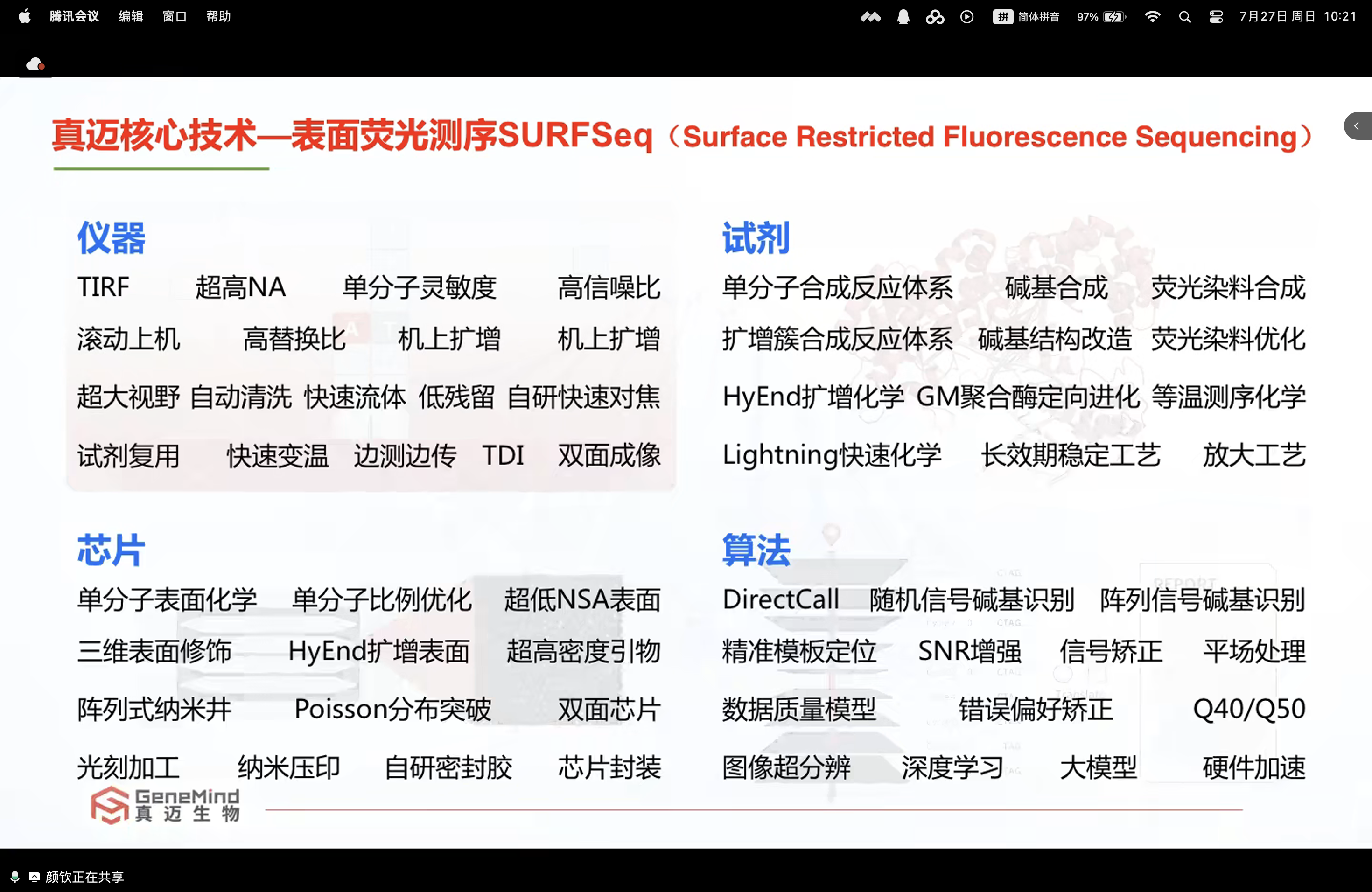1372x892 pixels.
Task: Open the 编辑 menu
Action: click(x=131, y=17)
